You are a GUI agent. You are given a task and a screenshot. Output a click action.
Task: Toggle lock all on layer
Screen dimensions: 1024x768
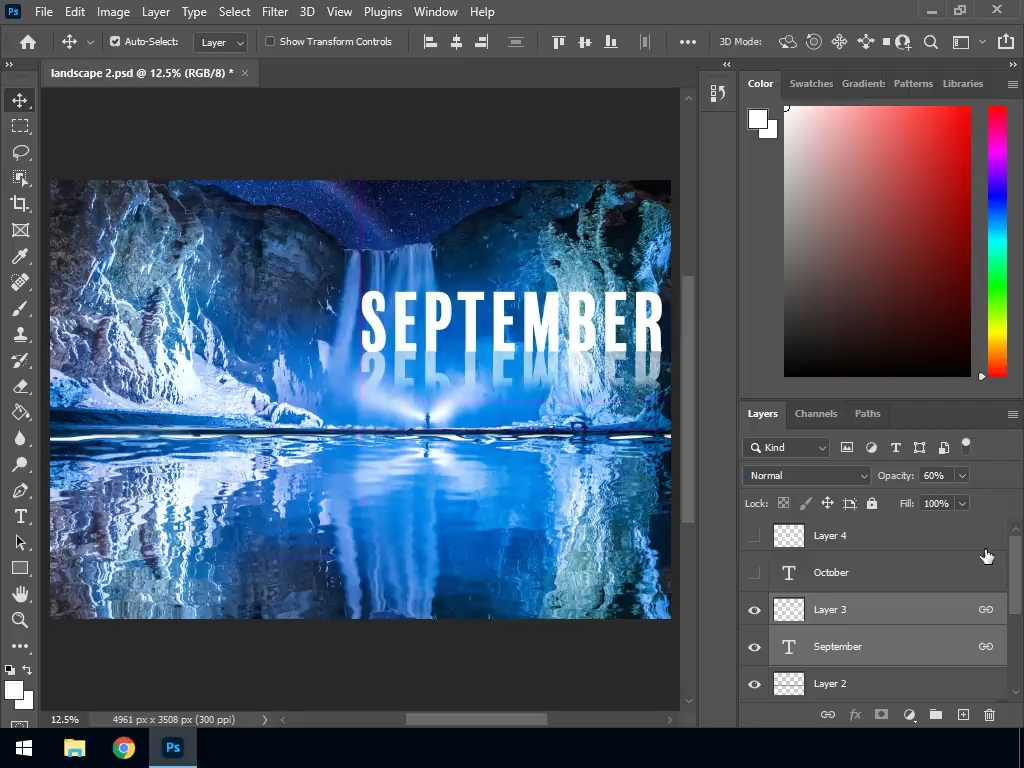pyautogui.click(x=872, y=503)
